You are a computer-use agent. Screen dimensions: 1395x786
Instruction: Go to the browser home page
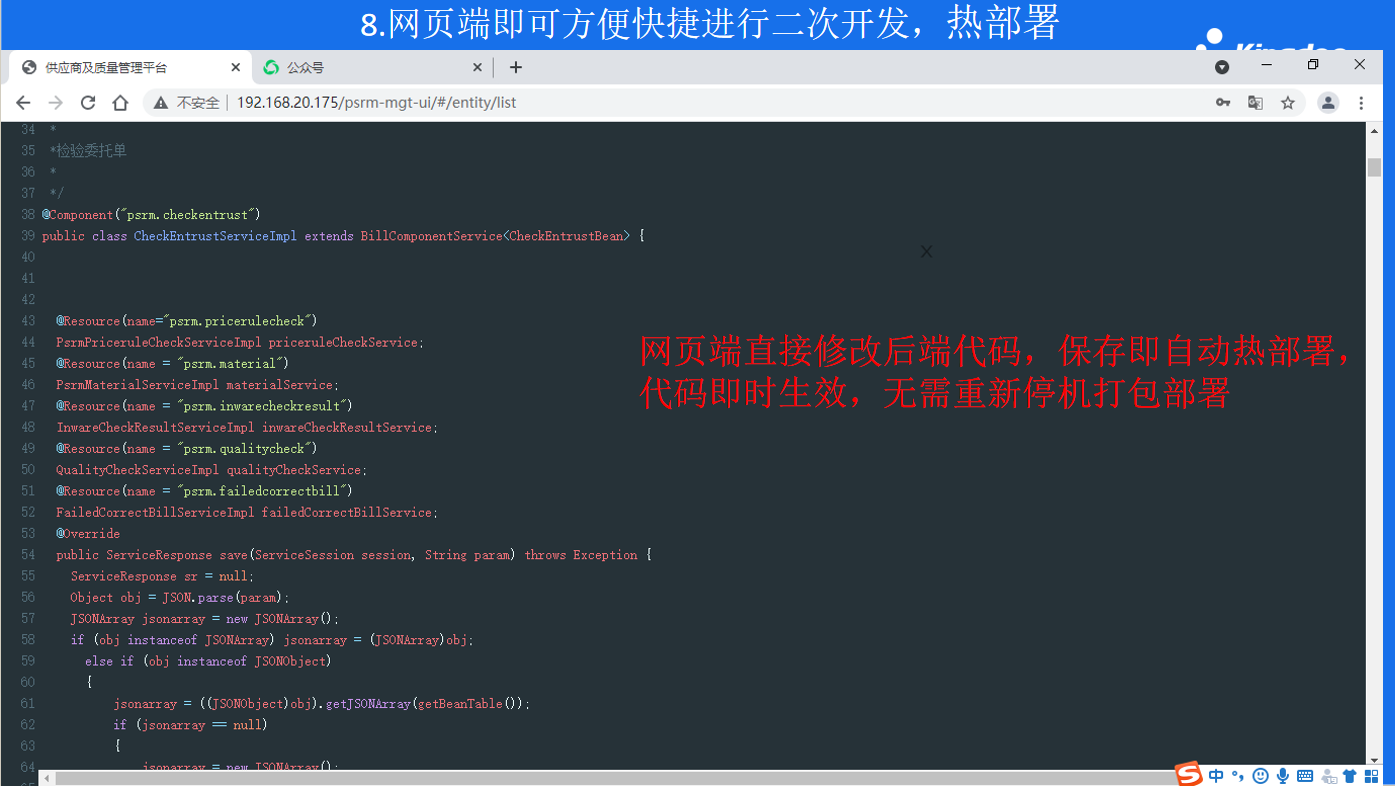click(120, 103)
